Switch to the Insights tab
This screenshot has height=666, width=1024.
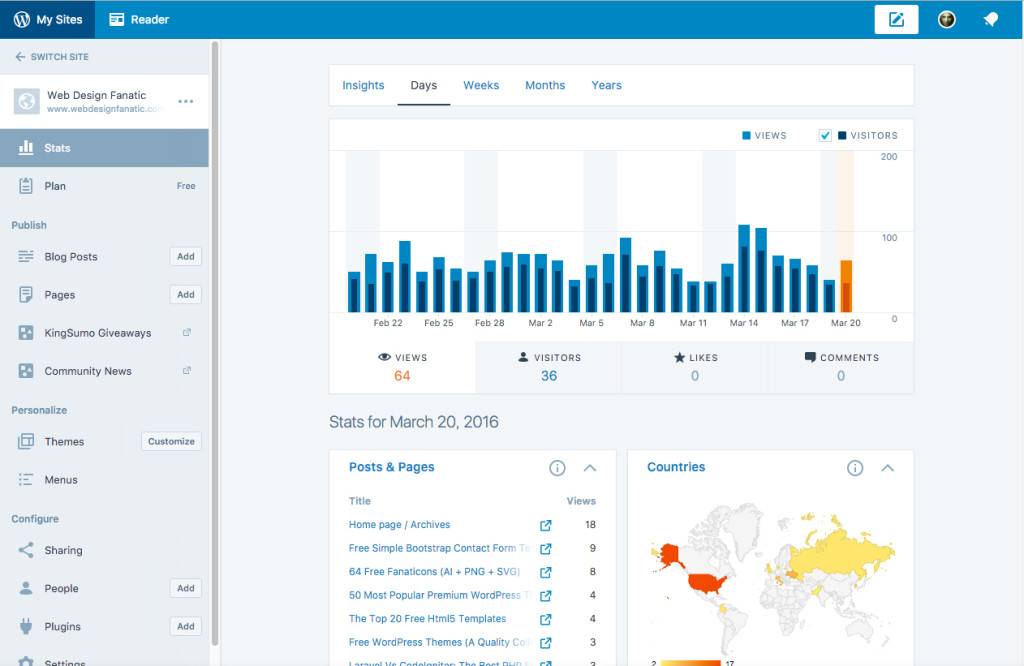click(x=363, y=86)
